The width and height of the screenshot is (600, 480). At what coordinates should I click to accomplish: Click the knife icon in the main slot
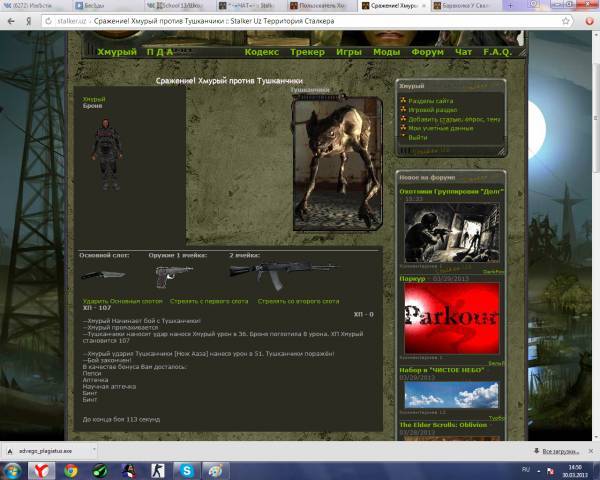102,274
